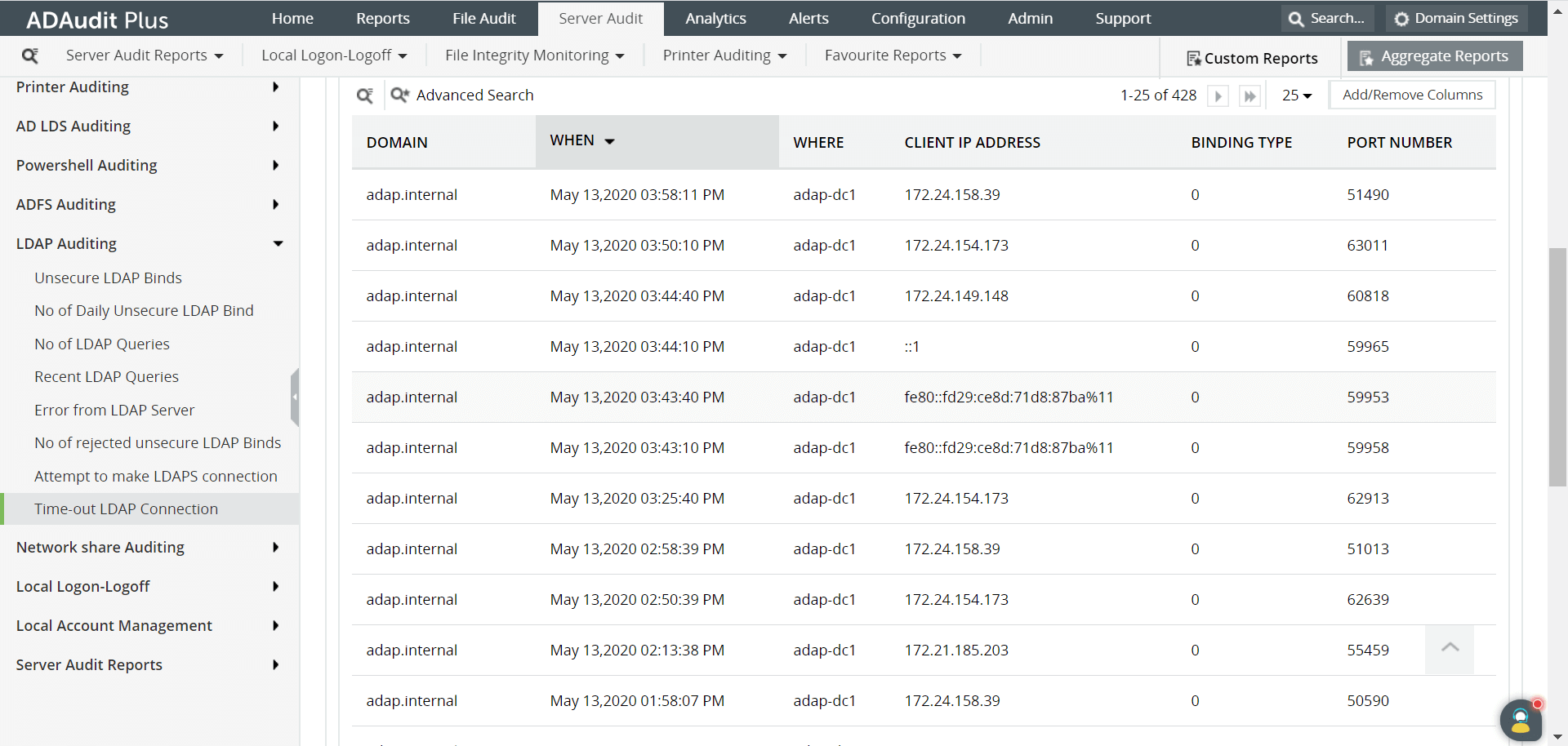
Task: Sort by WHEN column header
Action: tap(657, 141)
